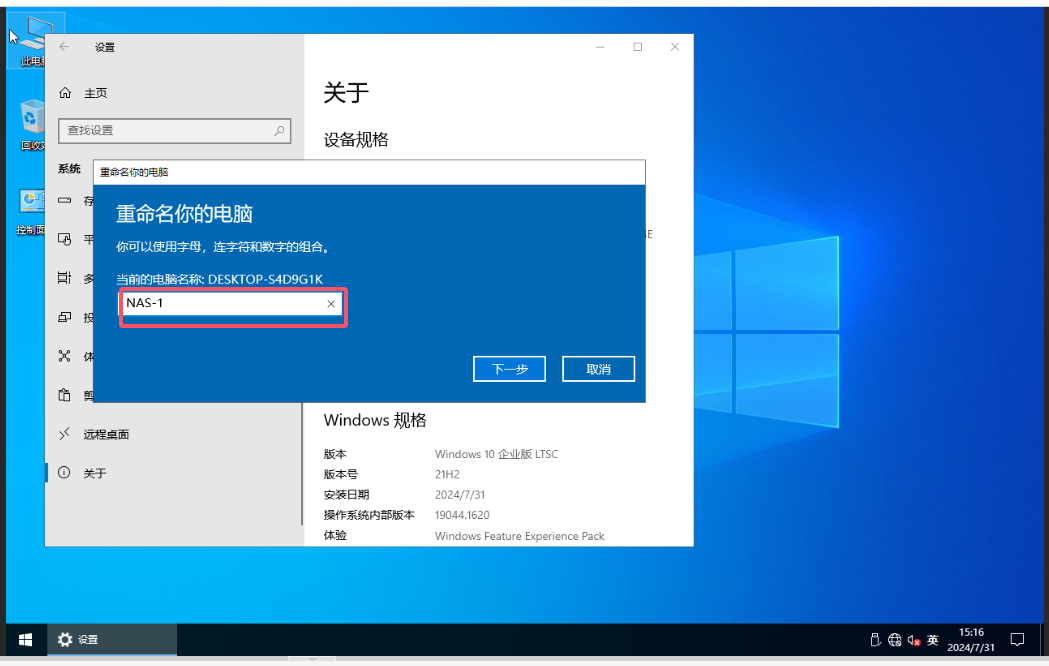Click the Next (下一步) button

click(509, 369)
